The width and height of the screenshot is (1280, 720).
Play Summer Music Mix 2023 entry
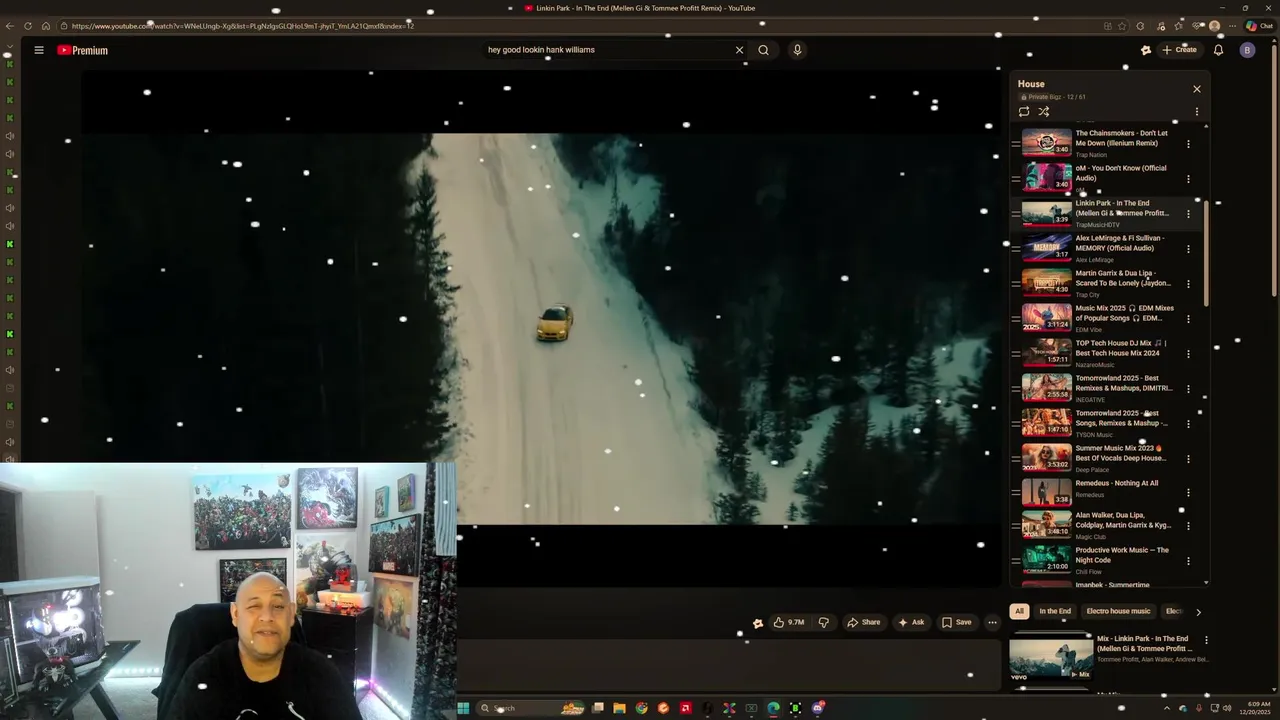tap(1046, 457)
